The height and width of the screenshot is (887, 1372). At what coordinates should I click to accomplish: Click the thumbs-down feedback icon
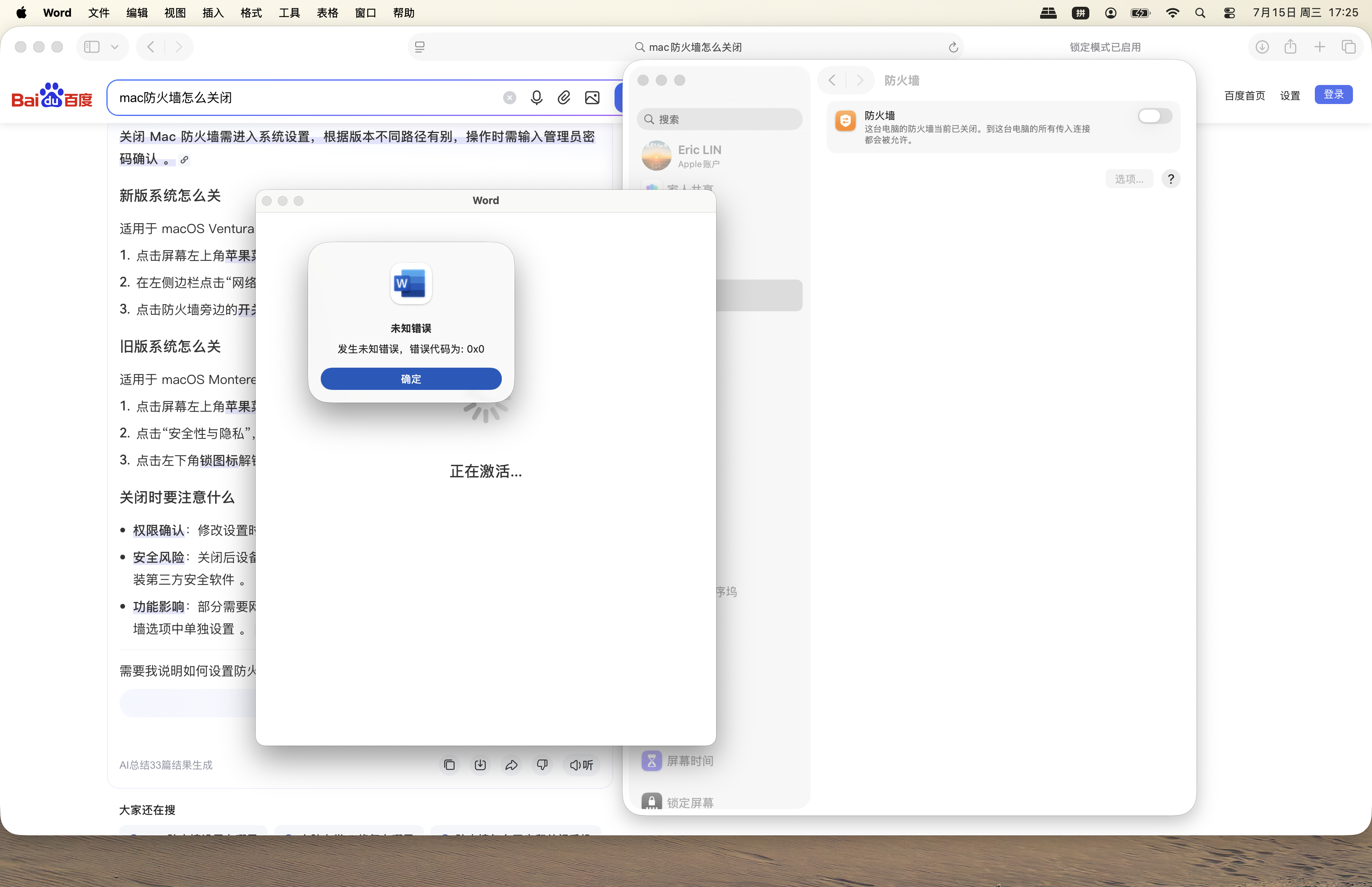pyautogui.click(x=542, y=765)
